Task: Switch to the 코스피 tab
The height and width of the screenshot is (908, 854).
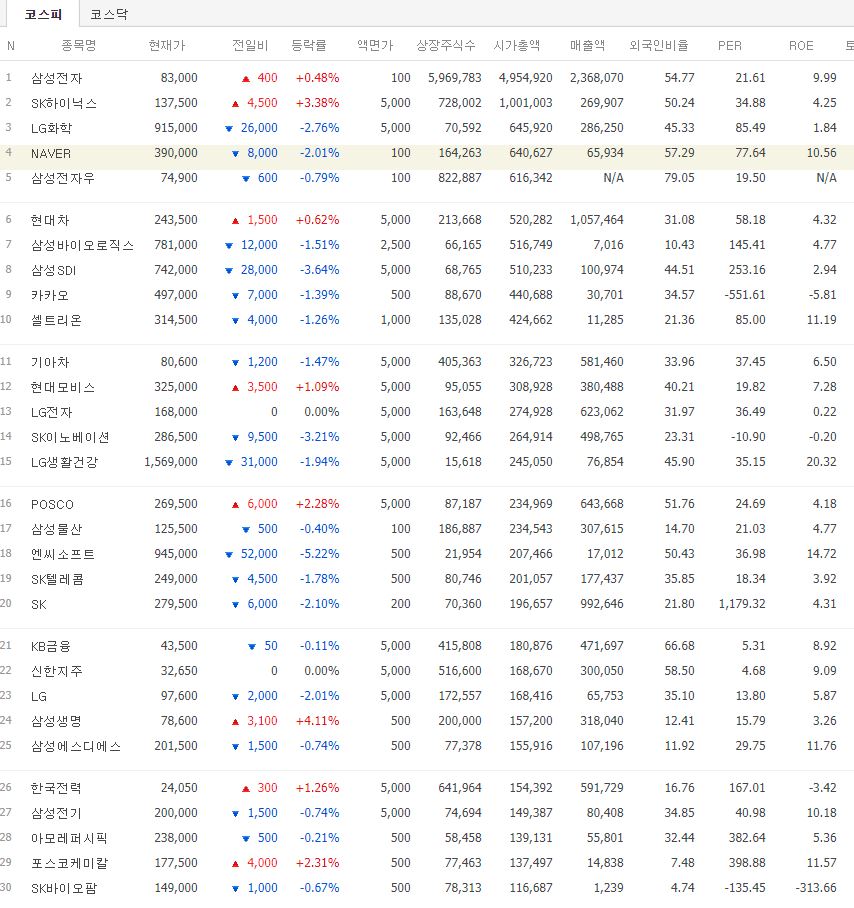Action: click(x=43, y=14)
